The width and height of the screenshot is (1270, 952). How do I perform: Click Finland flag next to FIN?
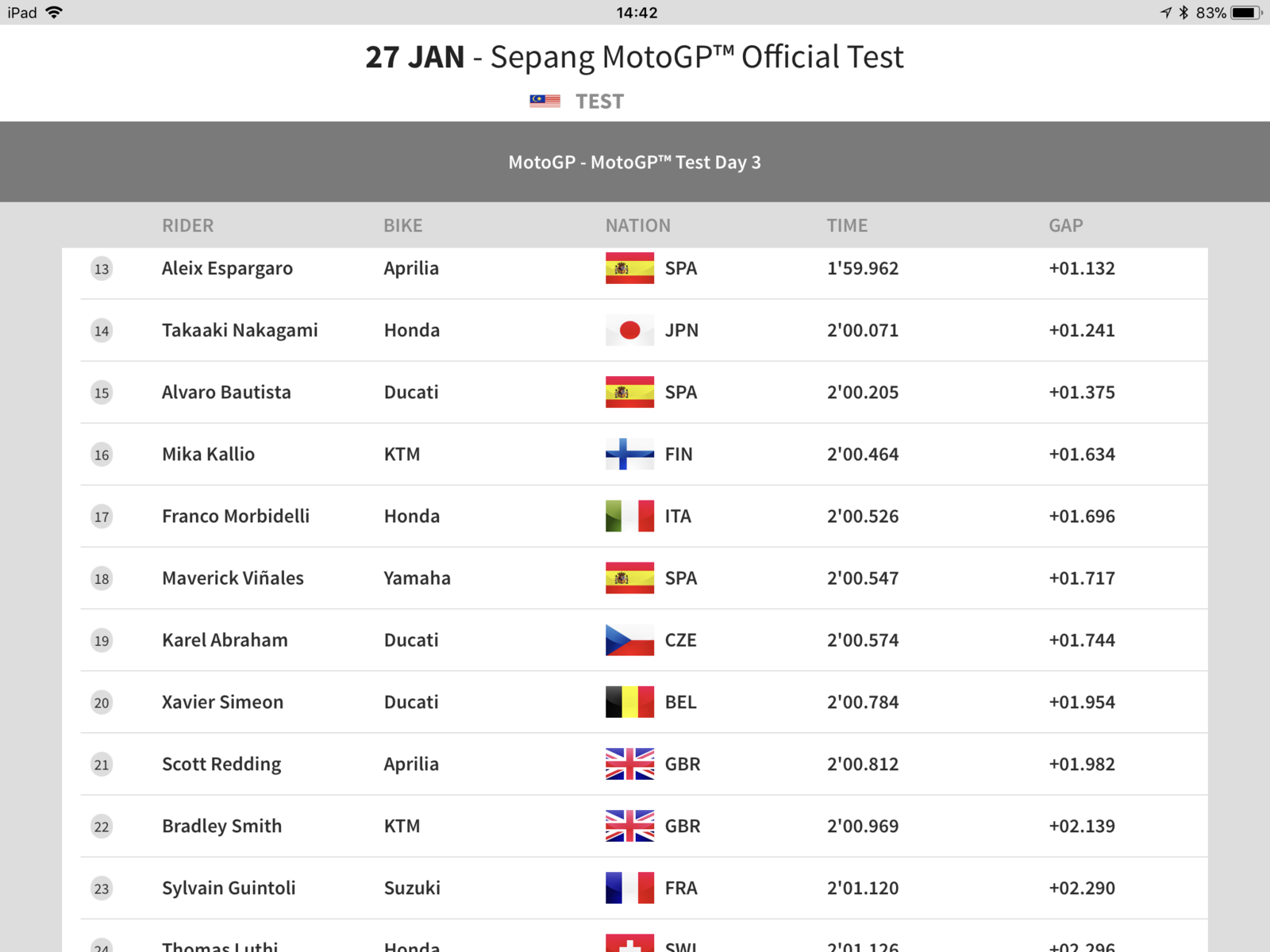click(x=629, y=454)
